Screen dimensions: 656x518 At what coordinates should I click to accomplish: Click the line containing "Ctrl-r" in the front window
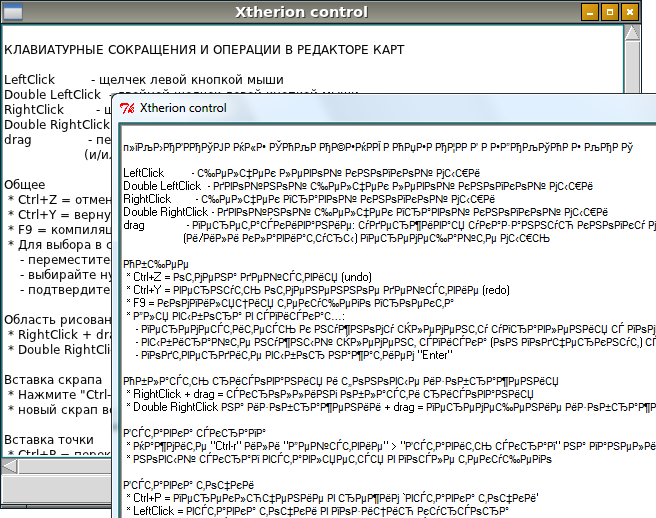click(391, 446)
